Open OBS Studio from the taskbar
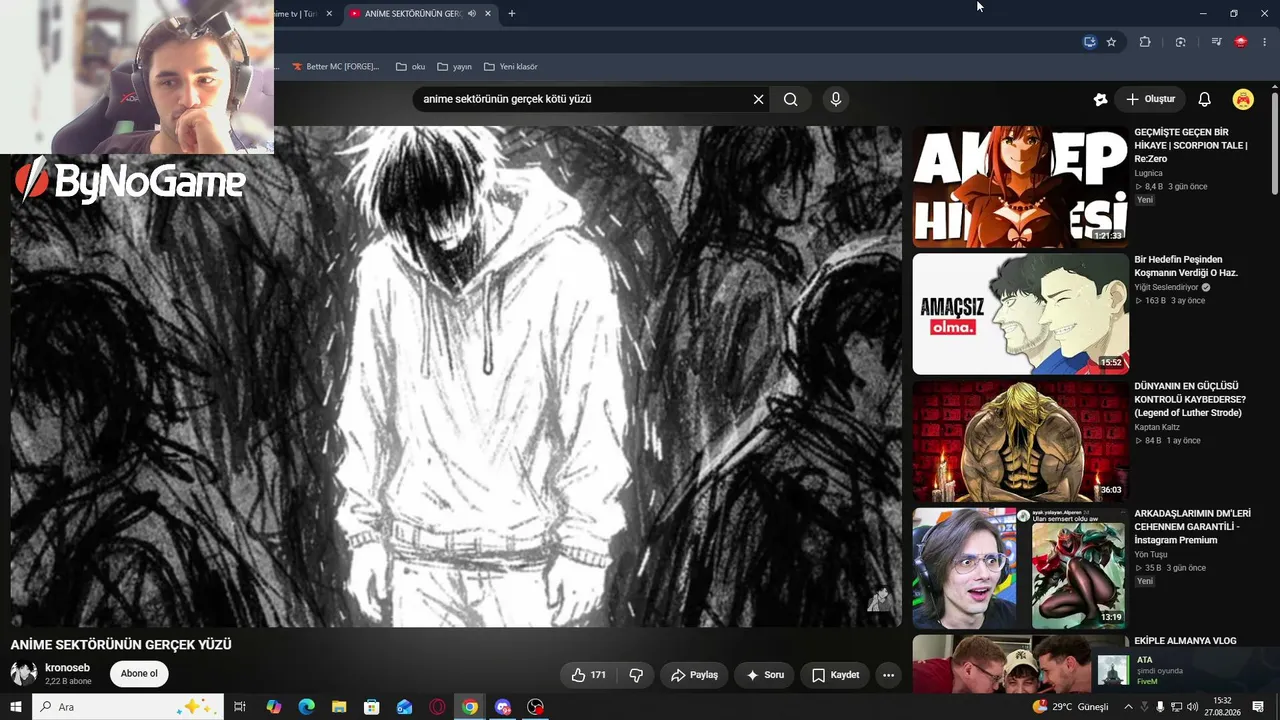This screenshot has height=720, width=1280. 536,707
